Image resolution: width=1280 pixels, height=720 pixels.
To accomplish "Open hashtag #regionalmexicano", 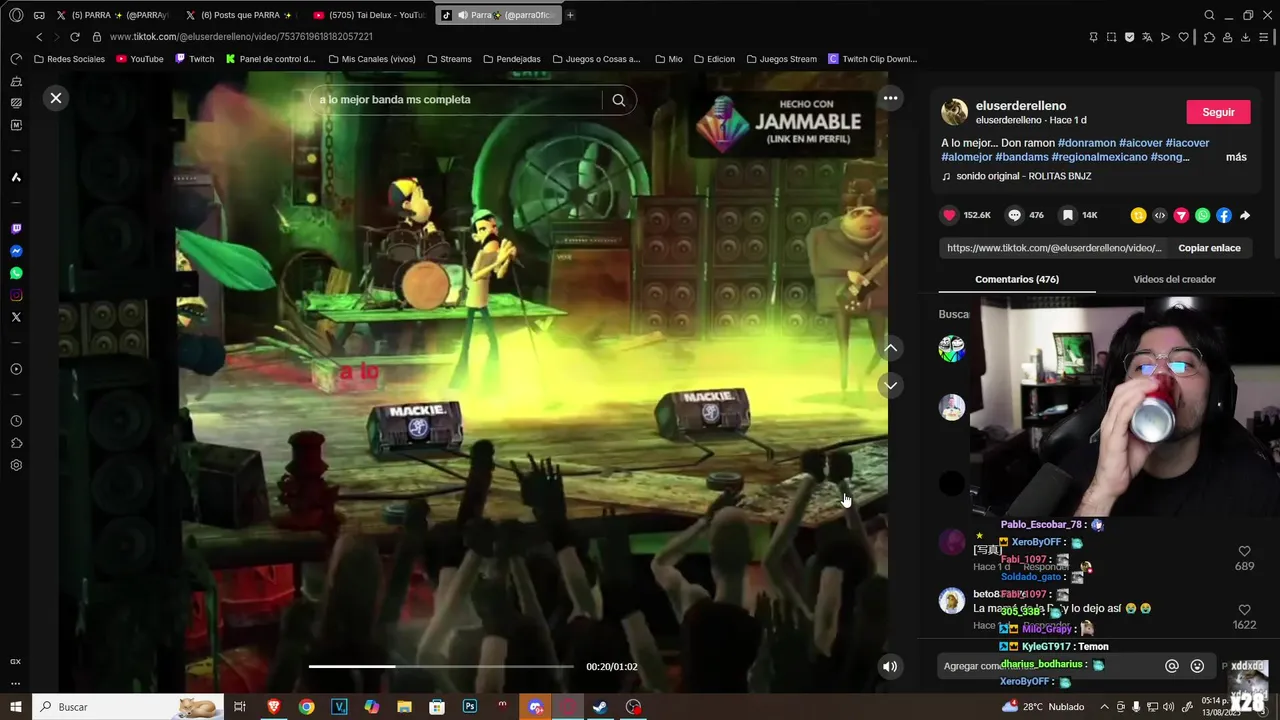I will [x=1099, y=157].
